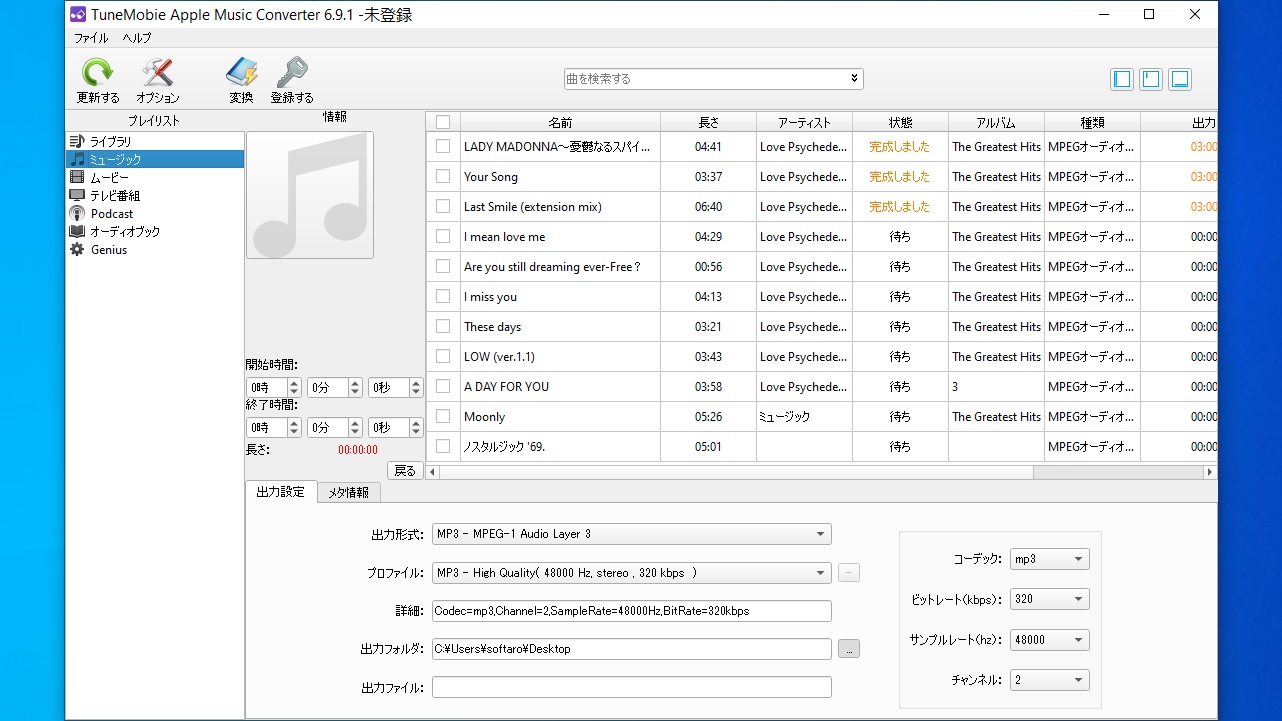Click the output folder browse (...) button
The height and width of the screenshot is (721, 1282).
click(848, 649)
